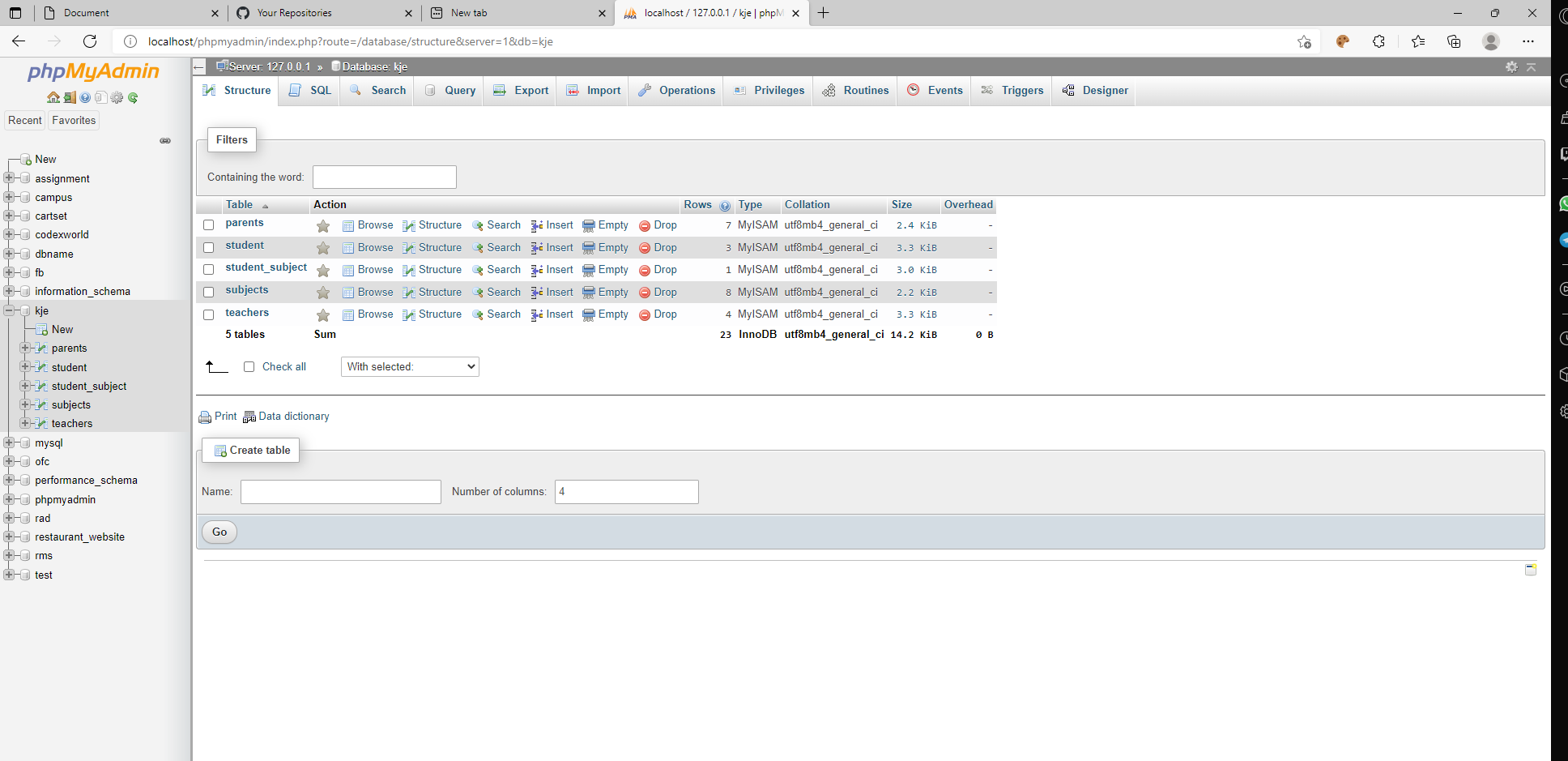Click the table name input field

[340, 491]
